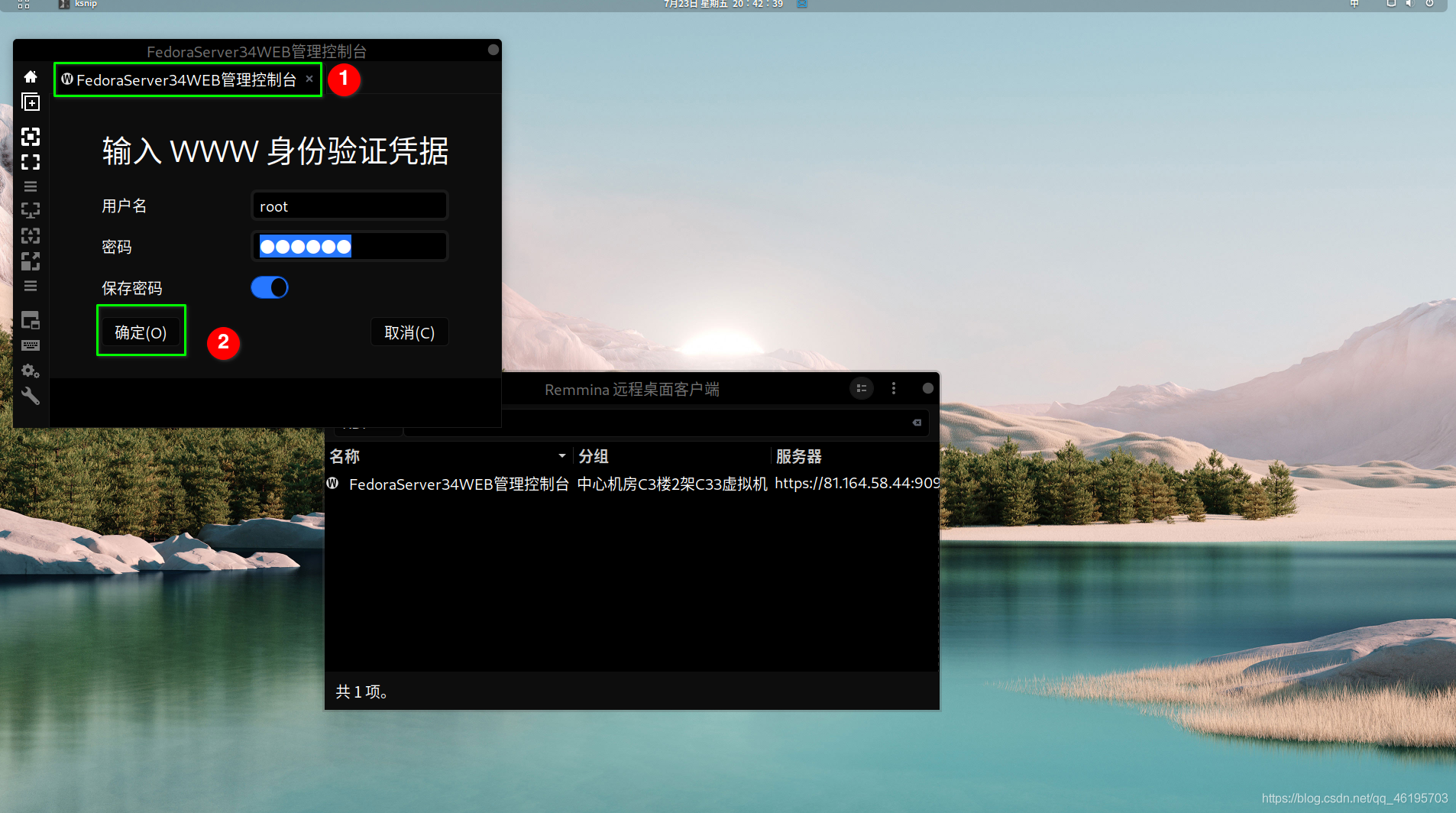Open the Remmina home icon in the sidebar

point(31,76)
